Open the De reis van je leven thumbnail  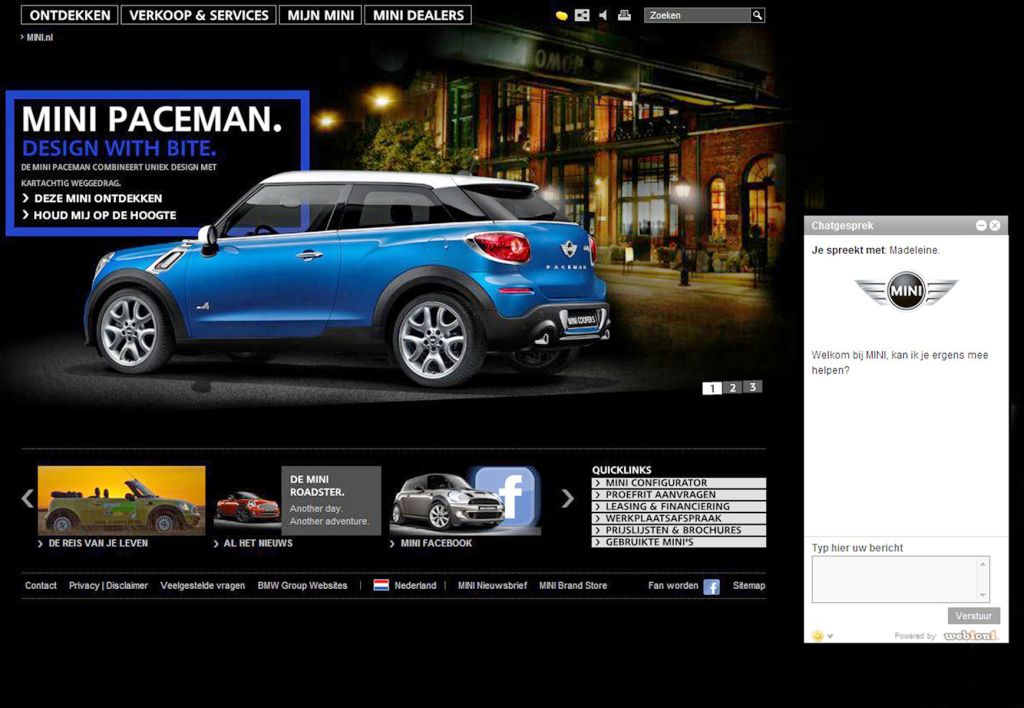[x=121, y=500]
